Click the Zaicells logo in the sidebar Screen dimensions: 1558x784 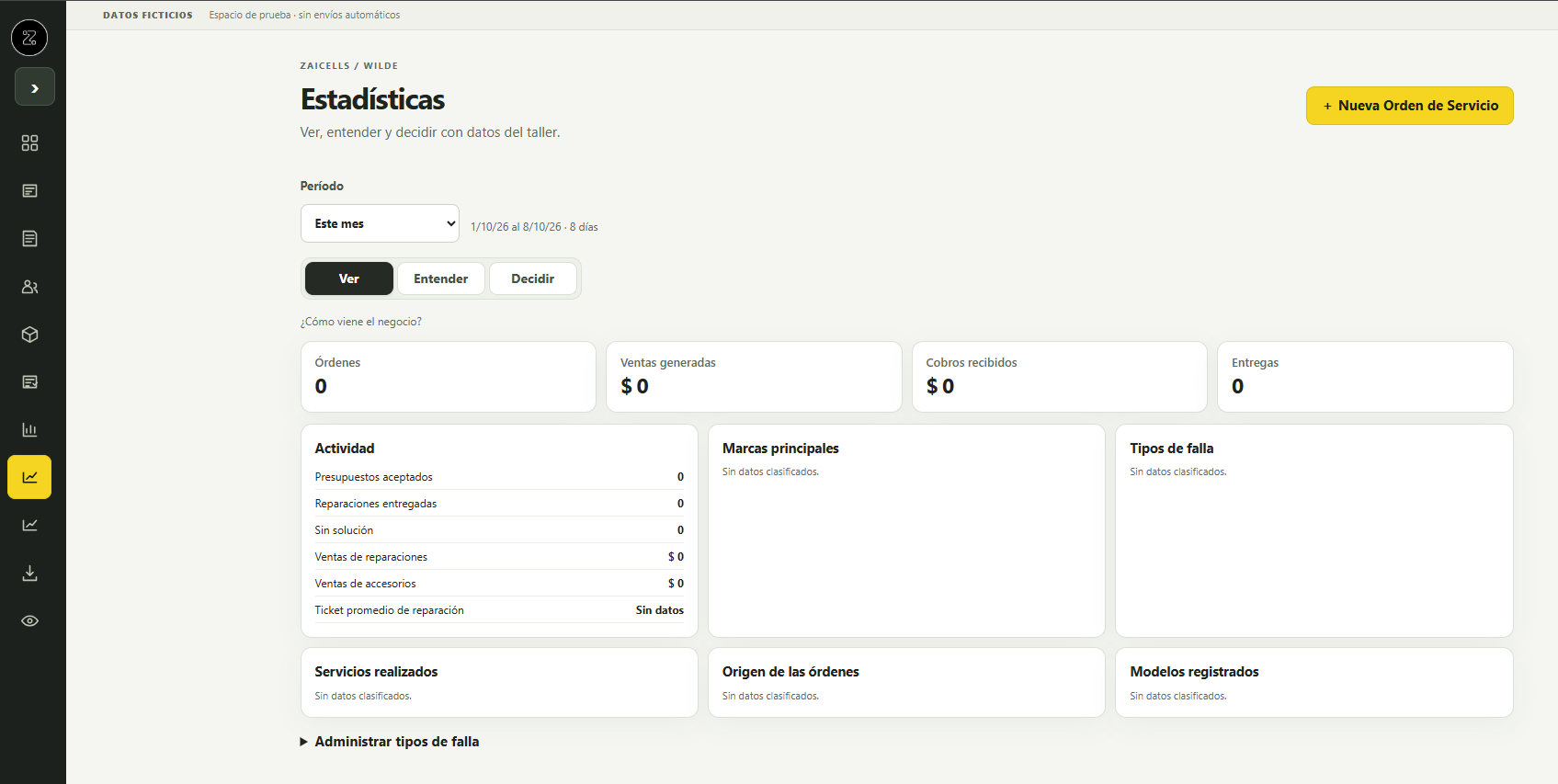(29, 38)
